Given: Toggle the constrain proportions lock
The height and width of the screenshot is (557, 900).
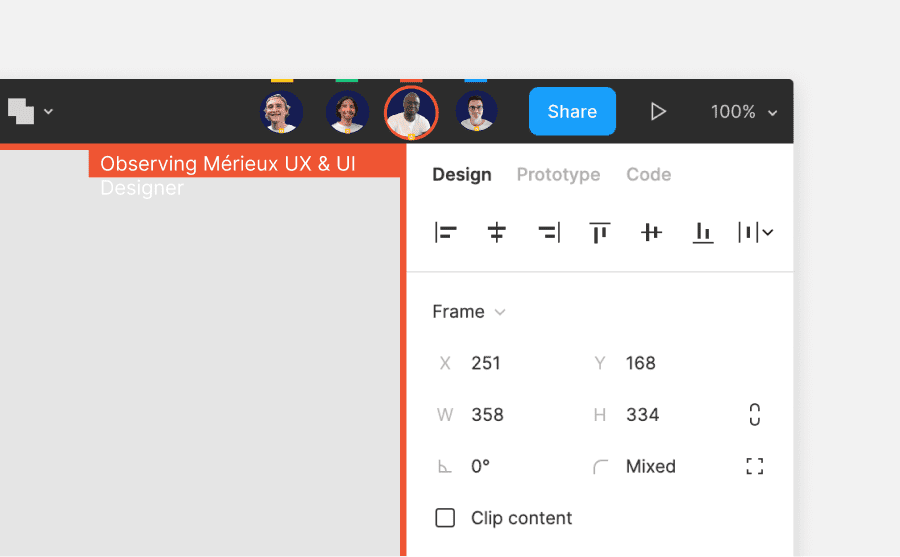Looking at the screenshot, I should [x=755, y=415].
